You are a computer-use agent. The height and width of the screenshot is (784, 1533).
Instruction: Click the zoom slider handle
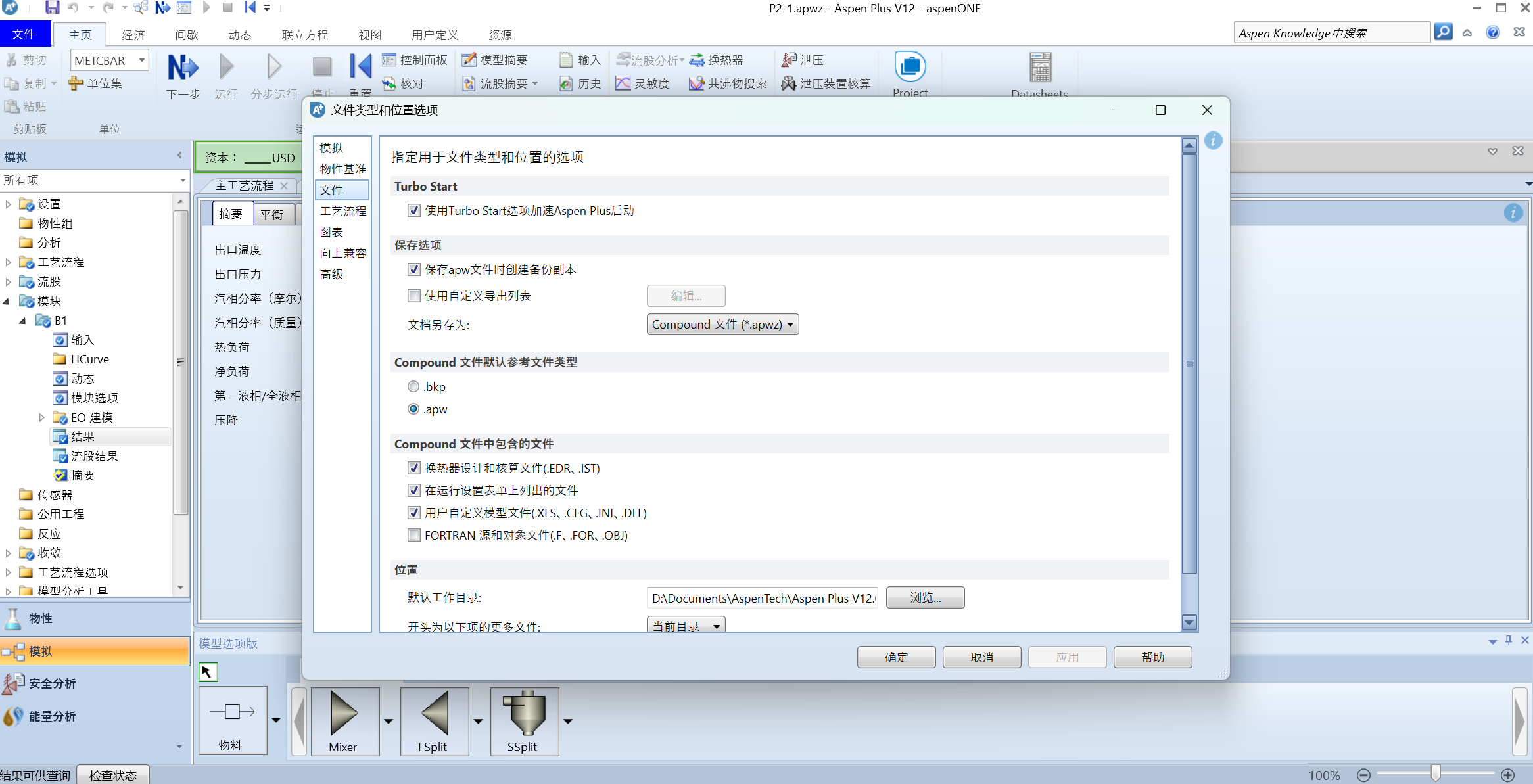1436,774
